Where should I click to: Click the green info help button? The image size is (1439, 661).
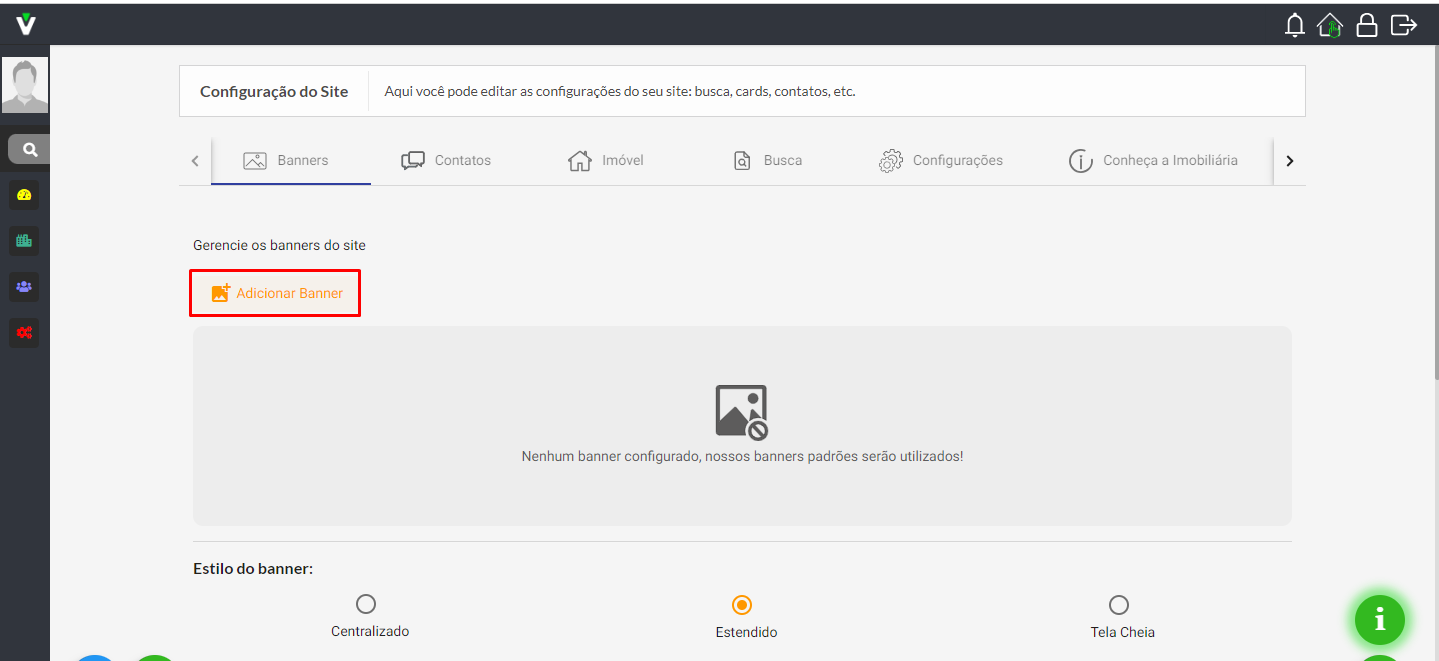pos(1380,620)
